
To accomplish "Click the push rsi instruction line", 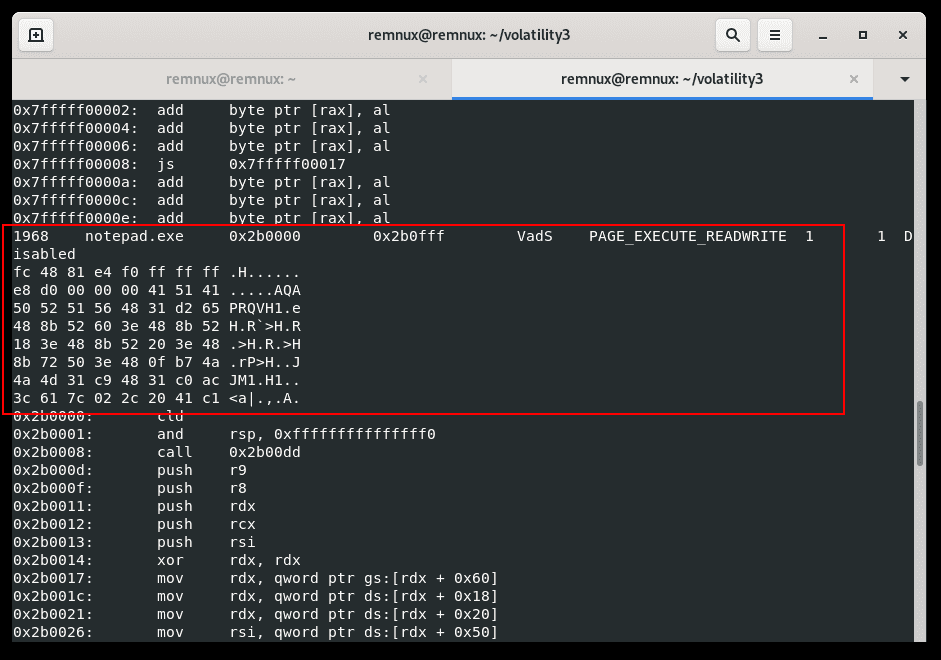I will pos(134,542).
